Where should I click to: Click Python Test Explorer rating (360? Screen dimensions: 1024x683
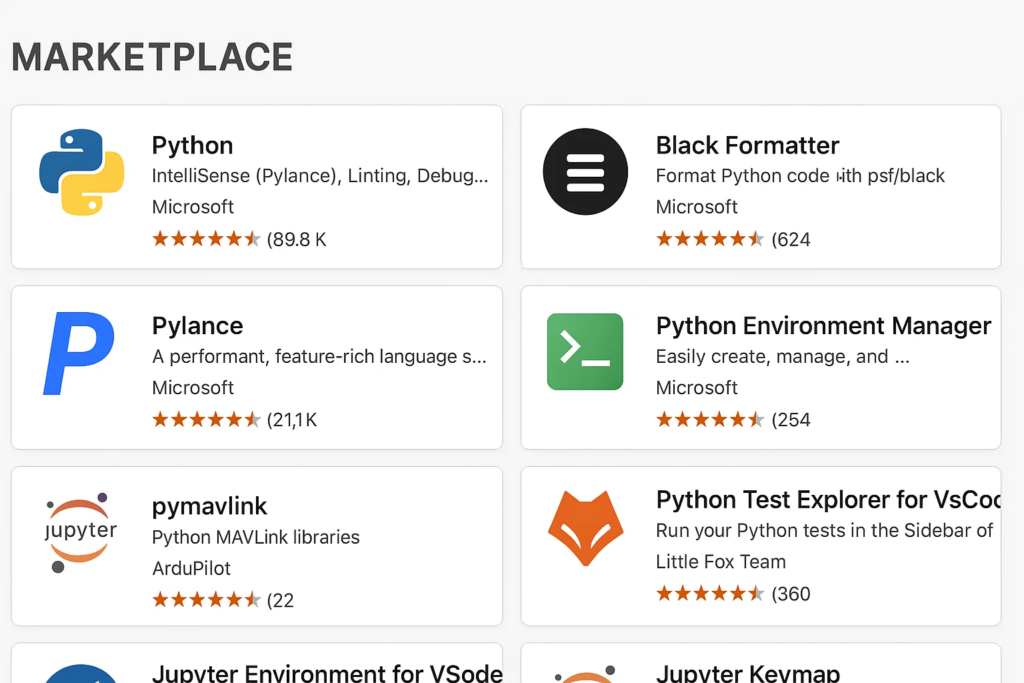(733, 594)
